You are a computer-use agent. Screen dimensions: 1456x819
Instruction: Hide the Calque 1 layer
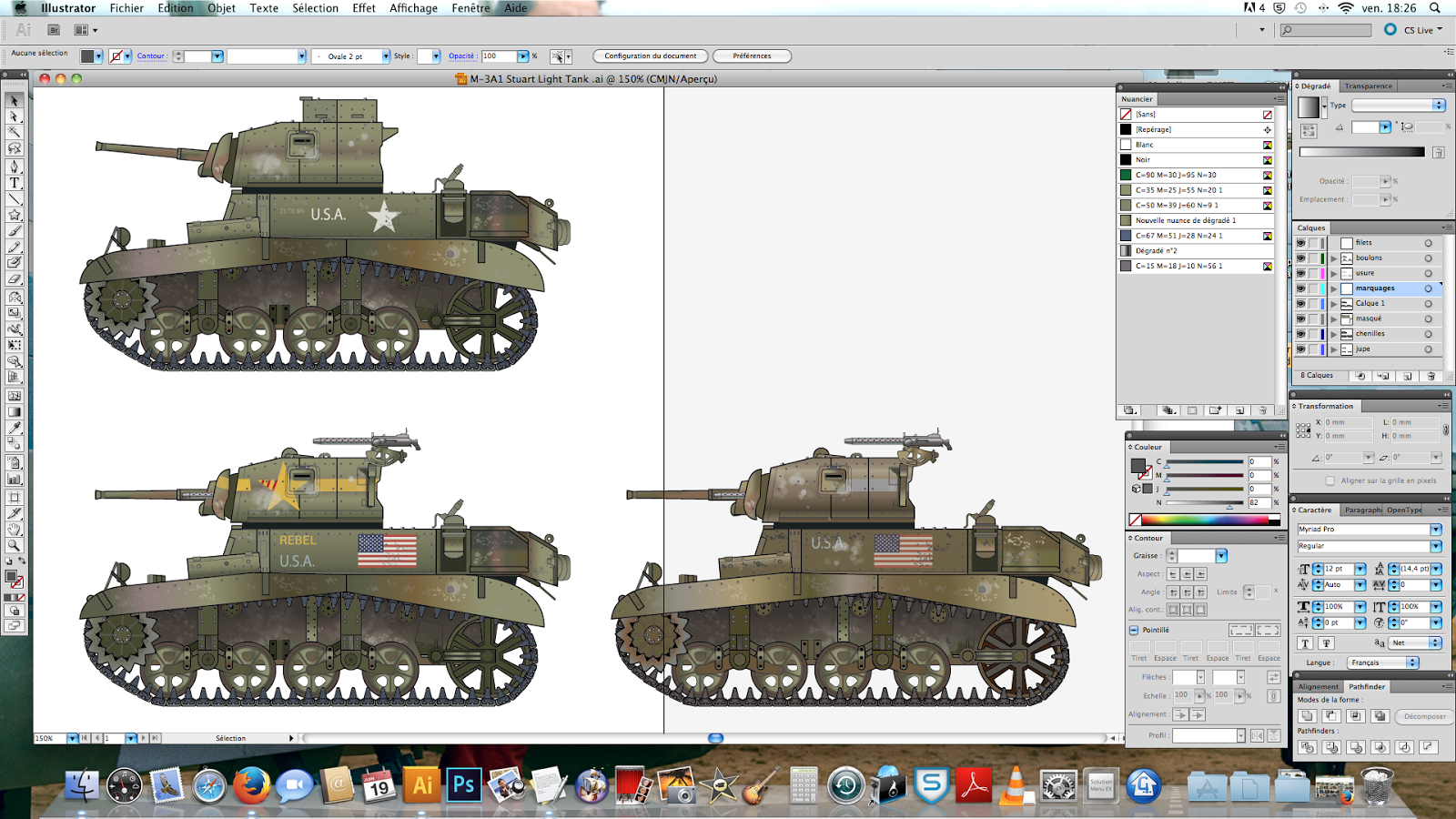(1301, 304)
